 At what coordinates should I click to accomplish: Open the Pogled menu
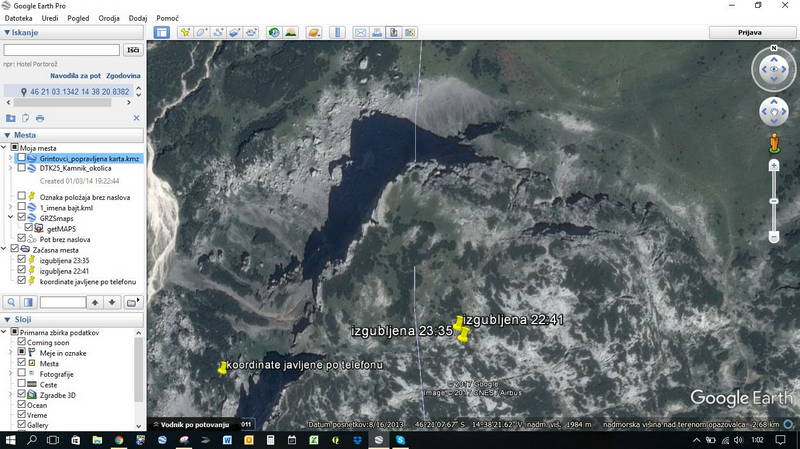pyautogui.click(x=78, y=18)
